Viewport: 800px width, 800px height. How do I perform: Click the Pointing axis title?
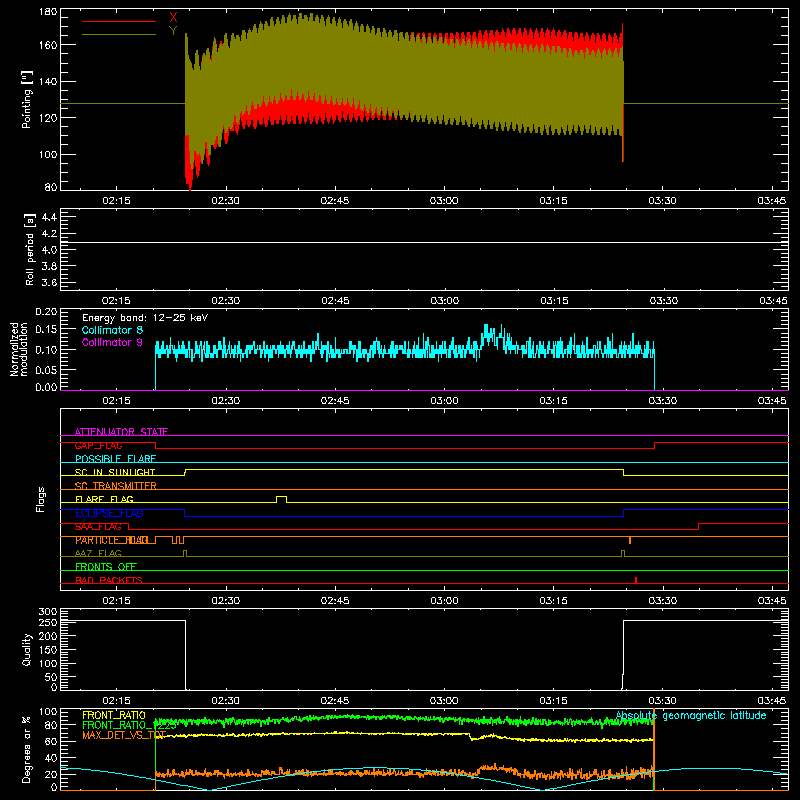tap(27, 99)
